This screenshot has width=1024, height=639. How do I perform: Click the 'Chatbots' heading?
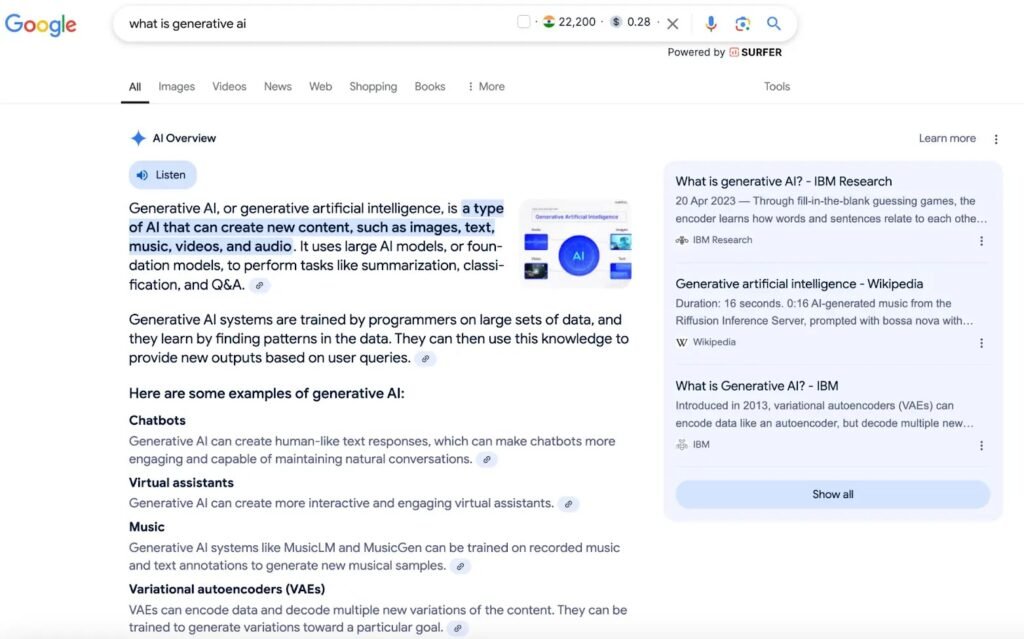coord(157,421)
